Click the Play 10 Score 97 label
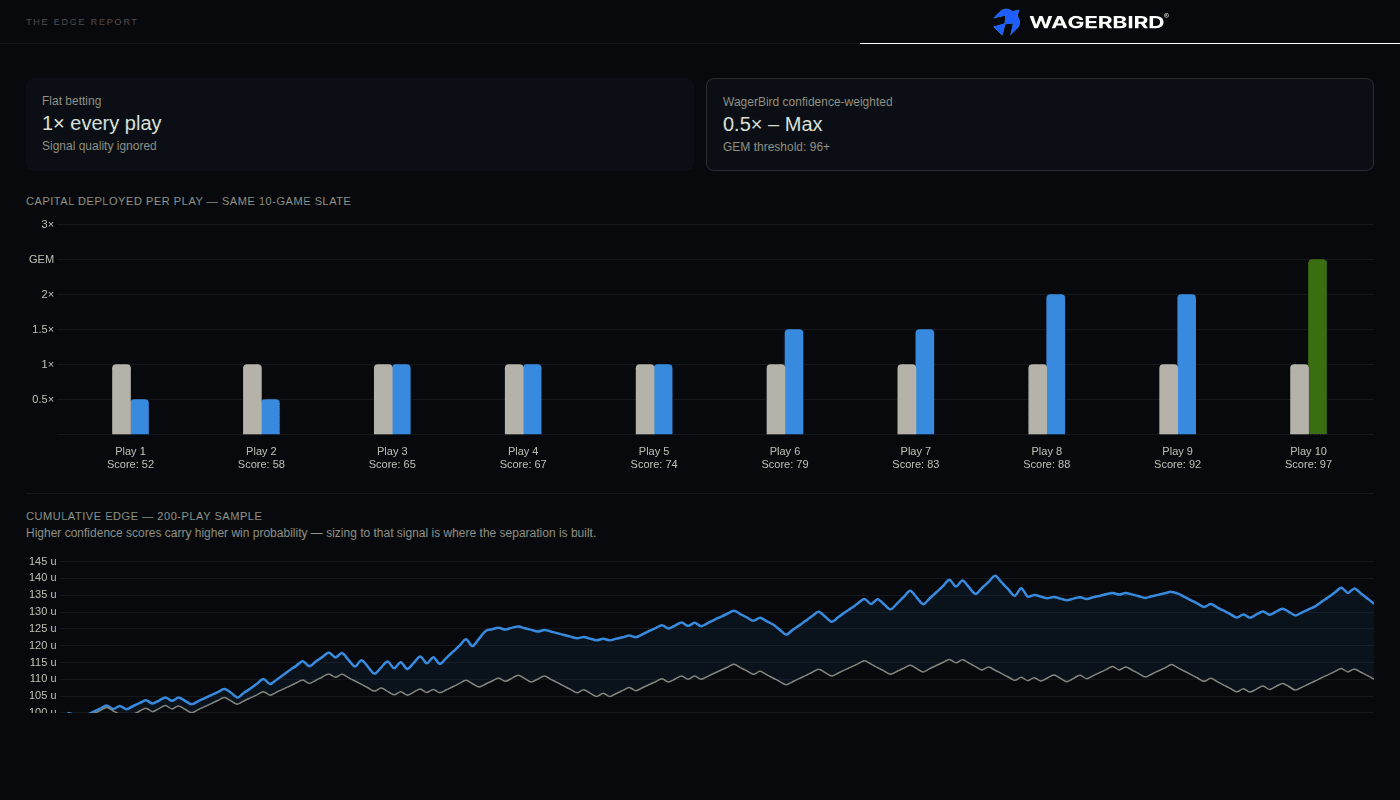 pyautogui.click(x=1308, y=457)
